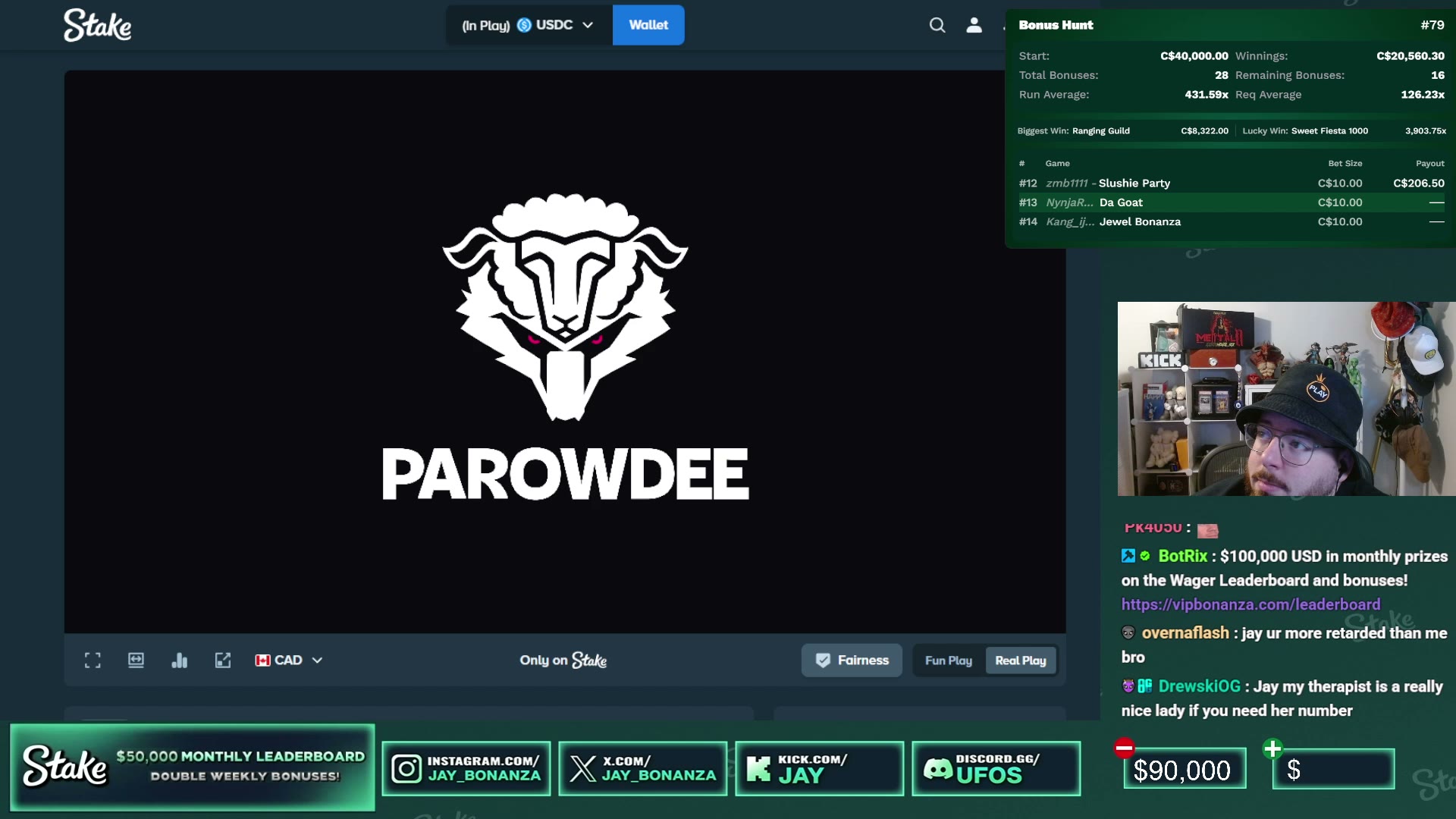Select Jewel Bonanza row in bonus list
The width and height of the screenshot is (1456, 819).
(1231, 222)
